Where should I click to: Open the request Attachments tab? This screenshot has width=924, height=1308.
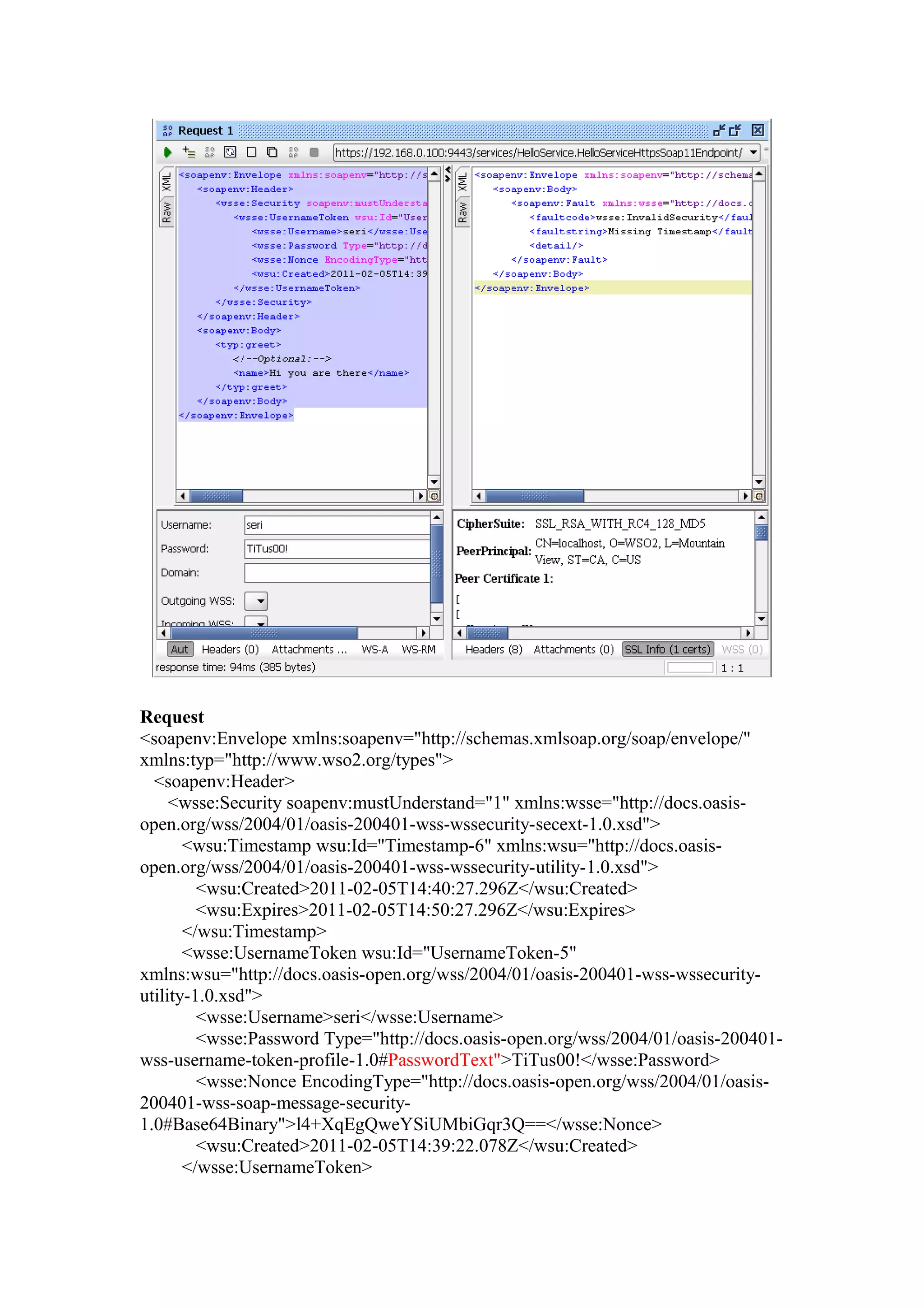pyautogui.click(x=309, y=649)
